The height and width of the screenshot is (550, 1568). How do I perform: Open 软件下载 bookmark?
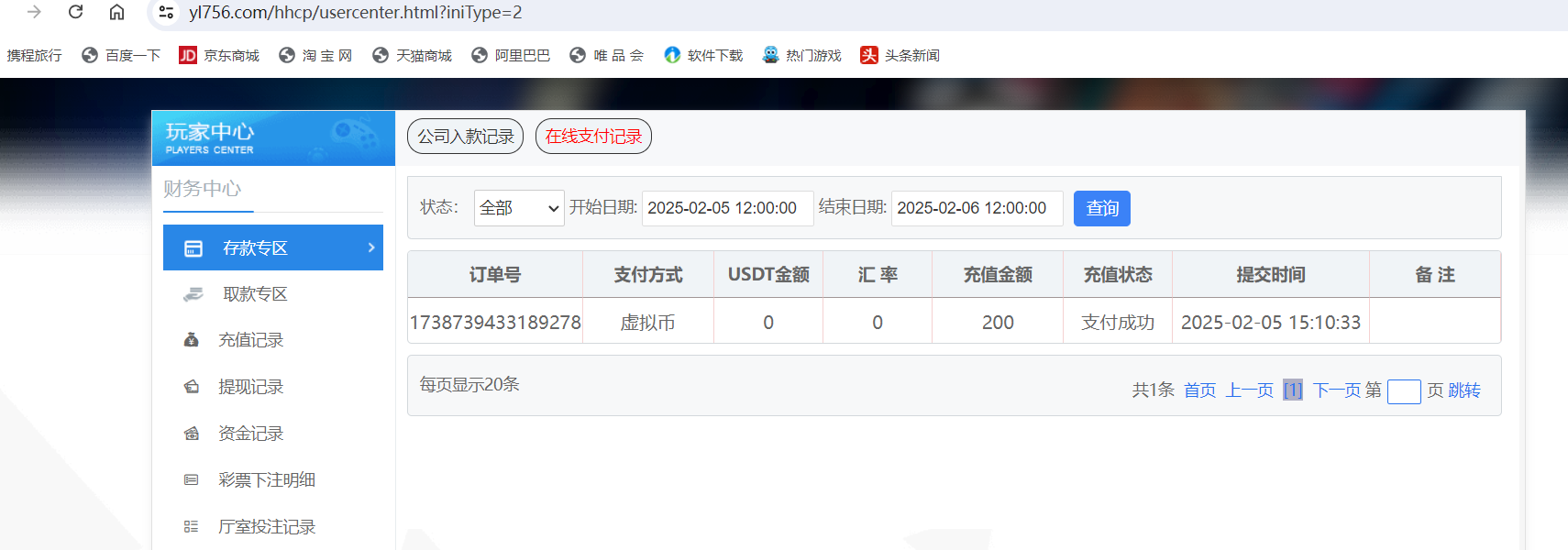(703, 55)
